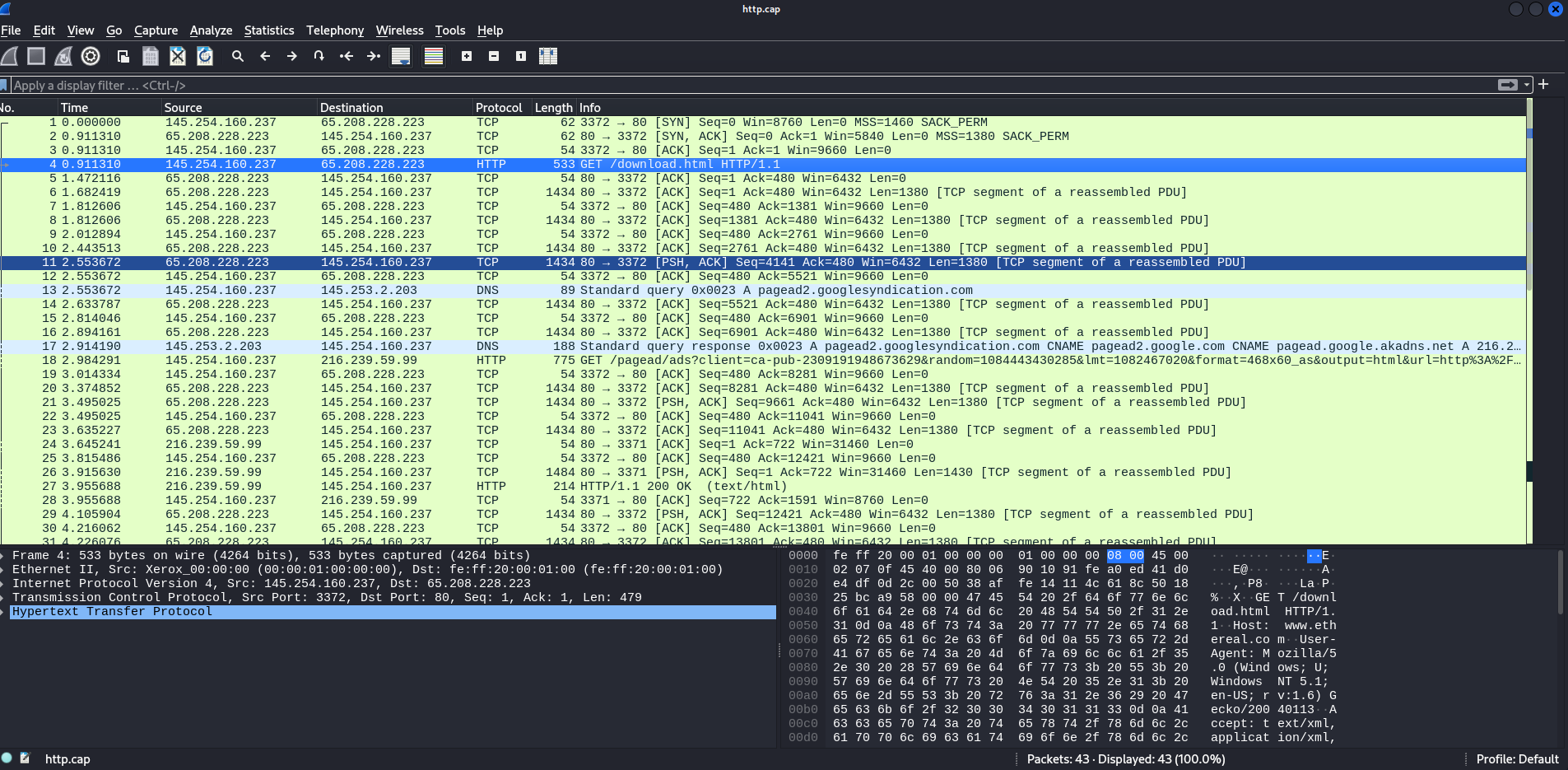The image size is (1568, 770).
Task: Sort packets by the Time column header
Action: click(x=109, y=107)
